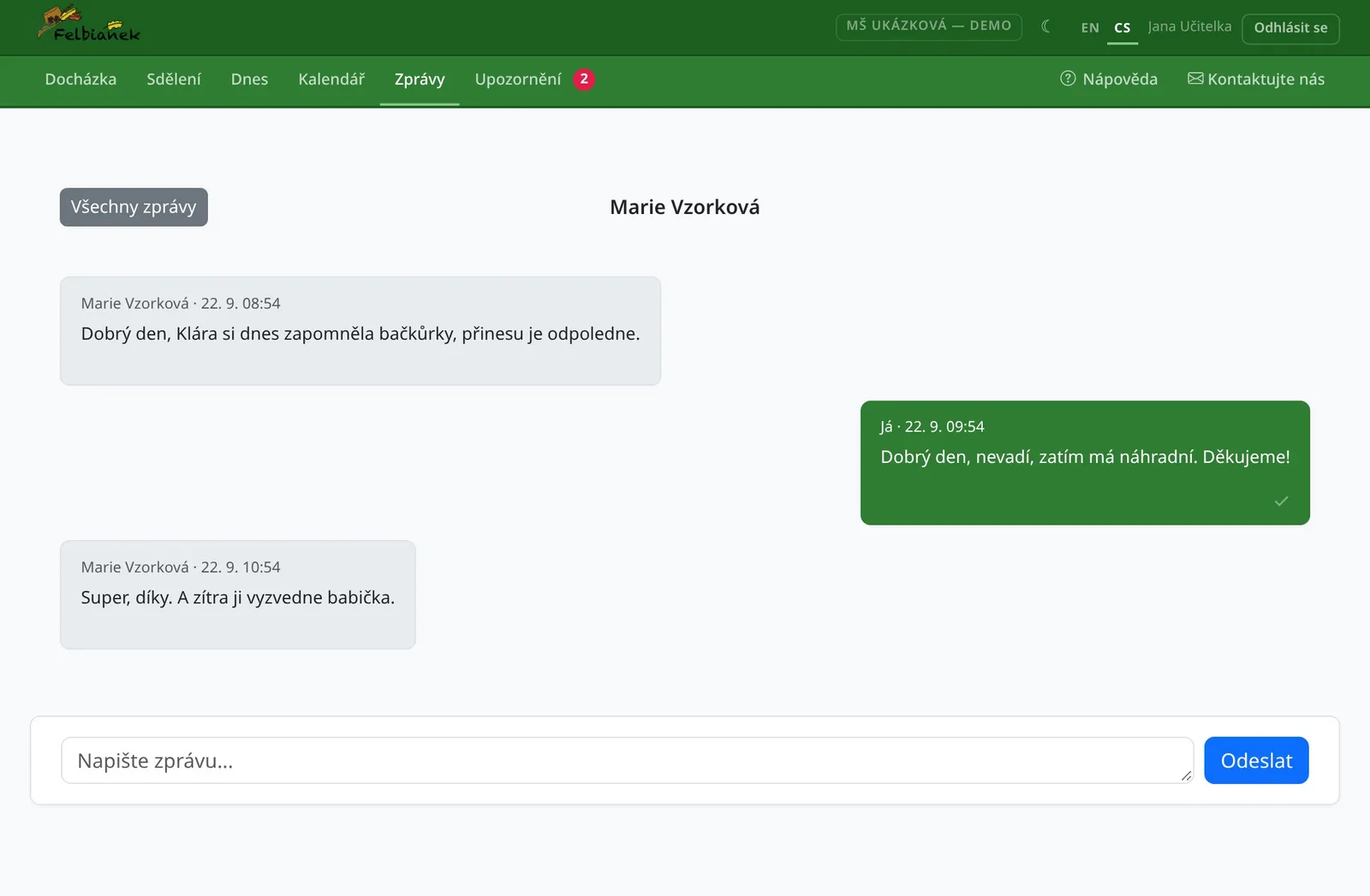This screenshot has width=1370, height=896.
Task: Switch language to EN
Action: (1090, 27)
